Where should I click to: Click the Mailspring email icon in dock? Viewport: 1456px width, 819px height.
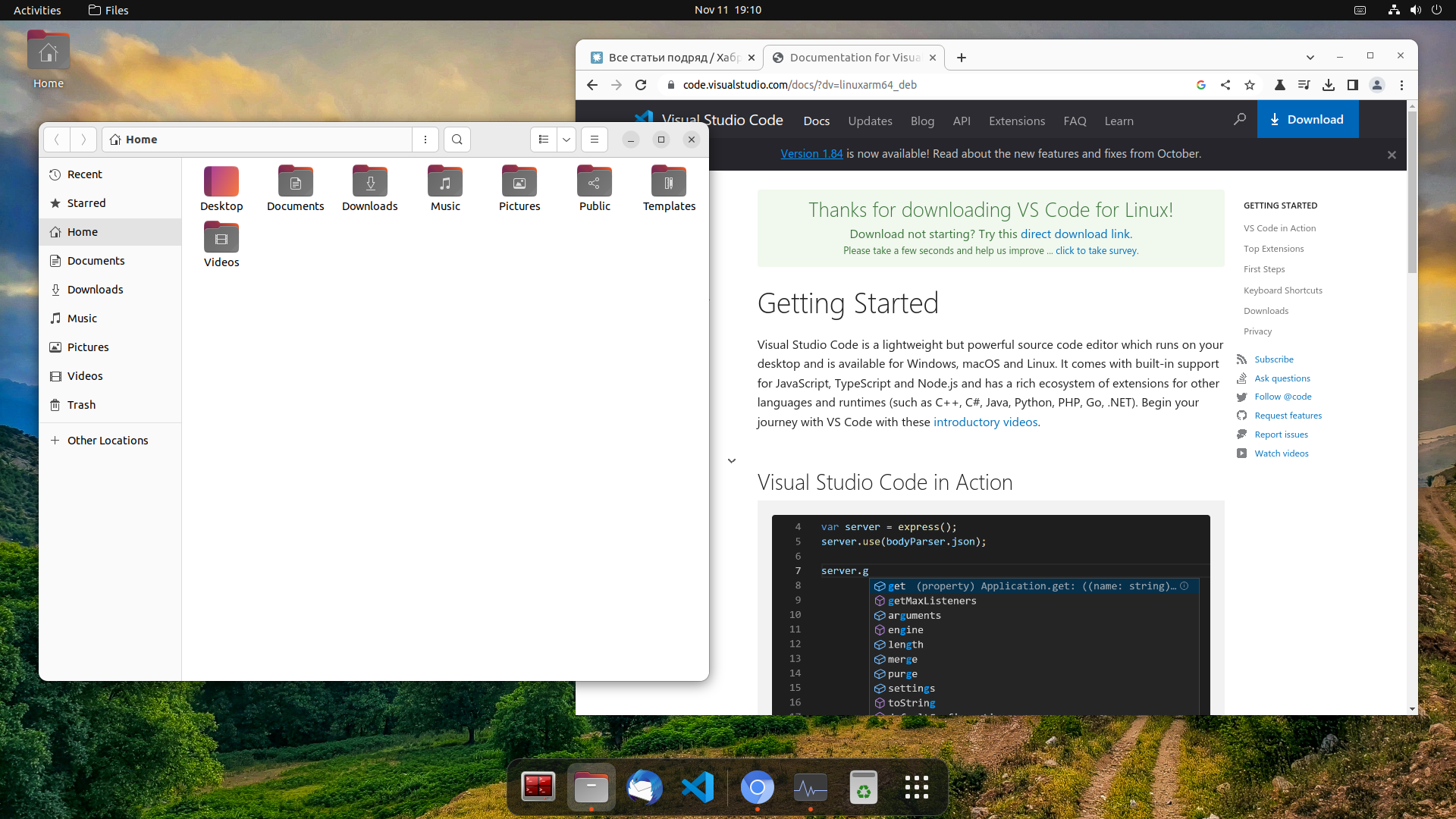pos(645,787)
